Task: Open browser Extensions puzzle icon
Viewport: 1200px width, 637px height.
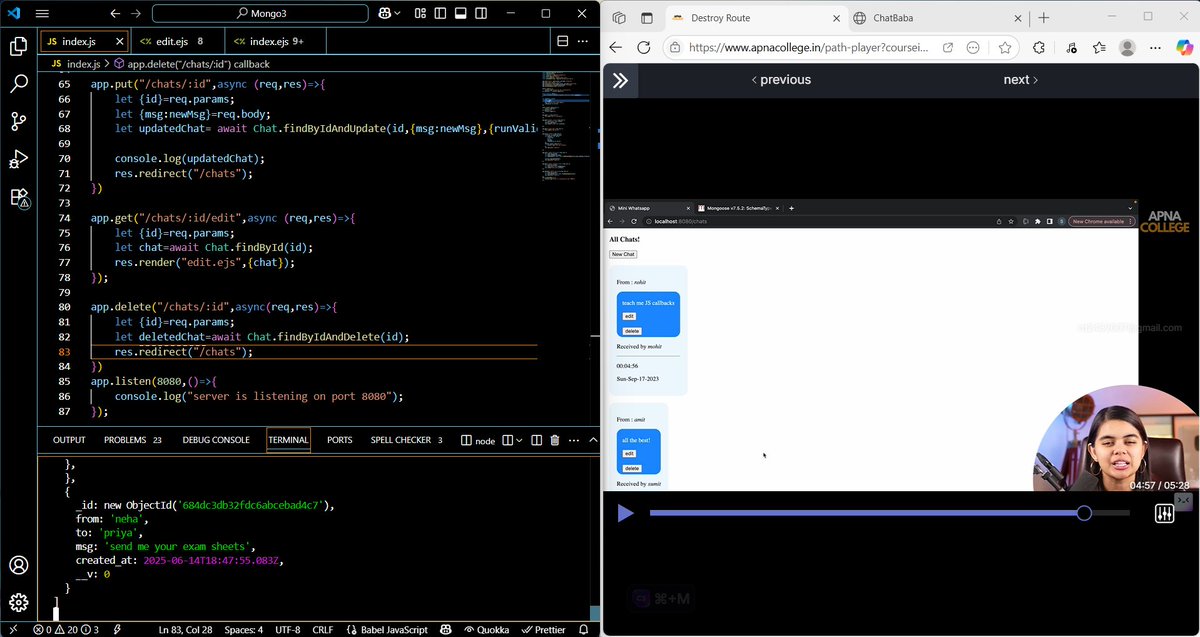Action: click(x=1039, y=47)
